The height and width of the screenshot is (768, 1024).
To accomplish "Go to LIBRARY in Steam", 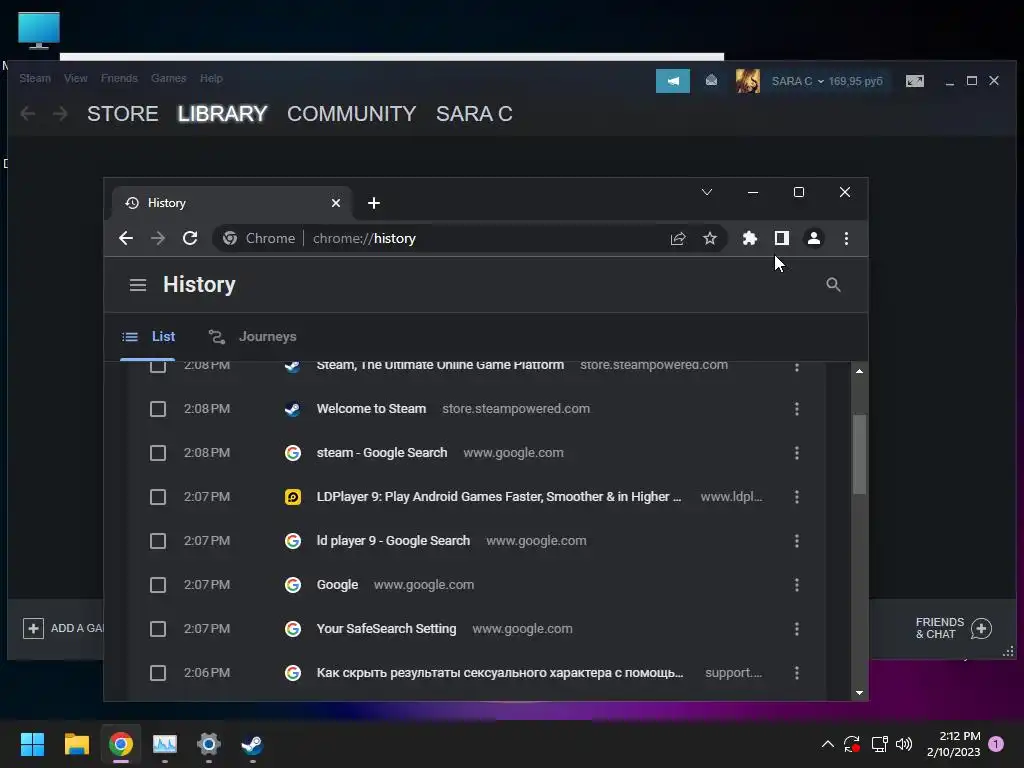I will (x=222, y=114).
